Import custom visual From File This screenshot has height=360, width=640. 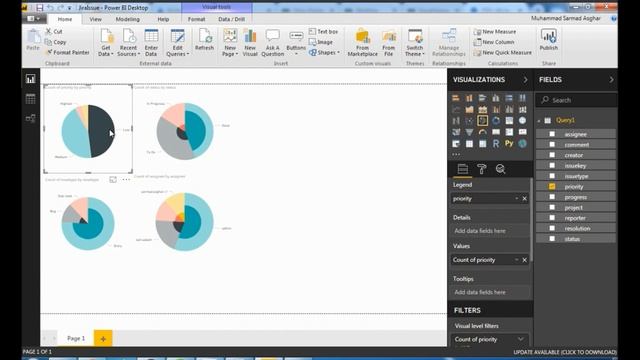pyautogui.click(x=389, y=42)
